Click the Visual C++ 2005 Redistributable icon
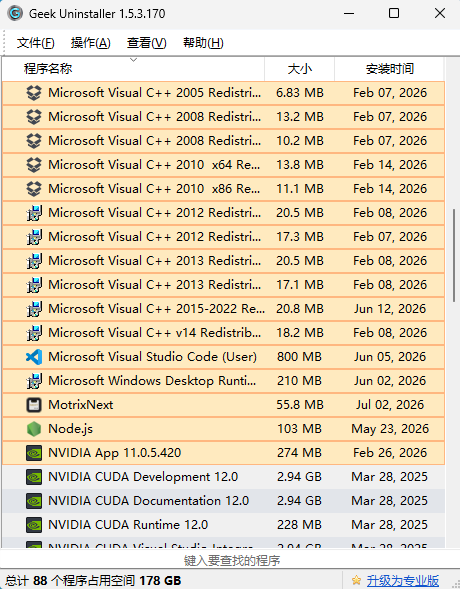 [34, 93]
